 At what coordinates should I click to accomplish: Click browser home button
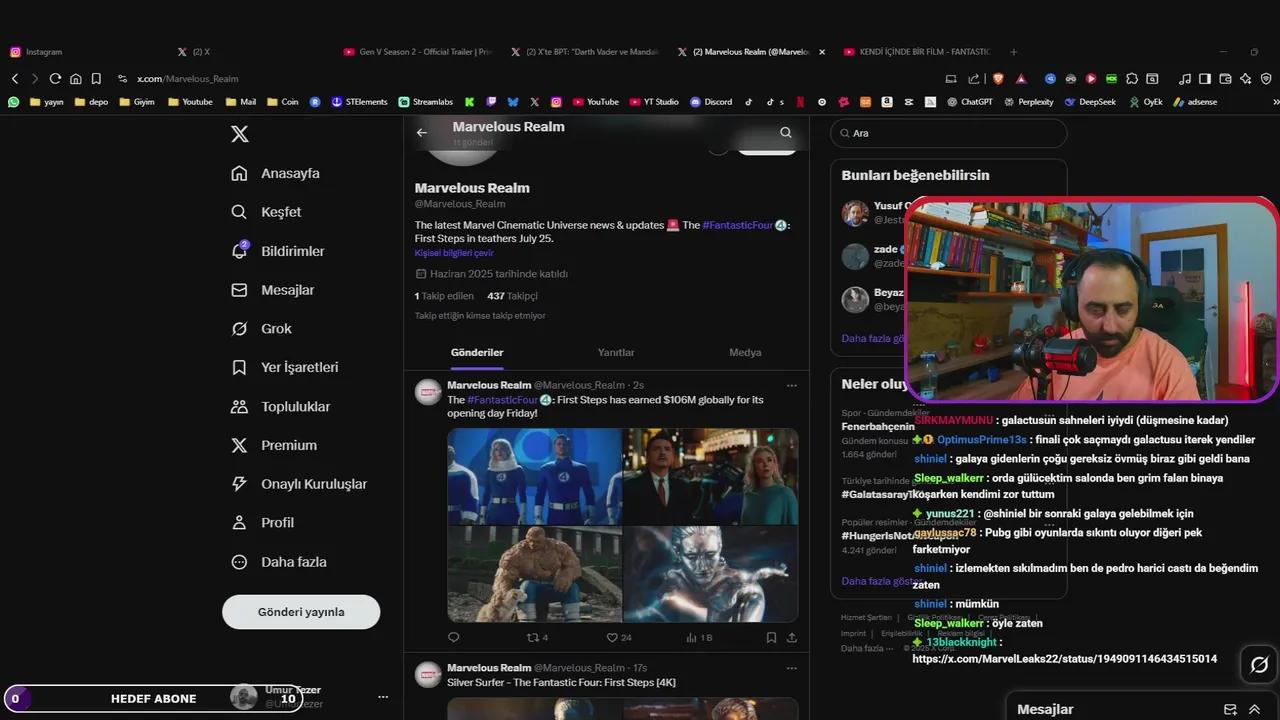pos(75,78)
